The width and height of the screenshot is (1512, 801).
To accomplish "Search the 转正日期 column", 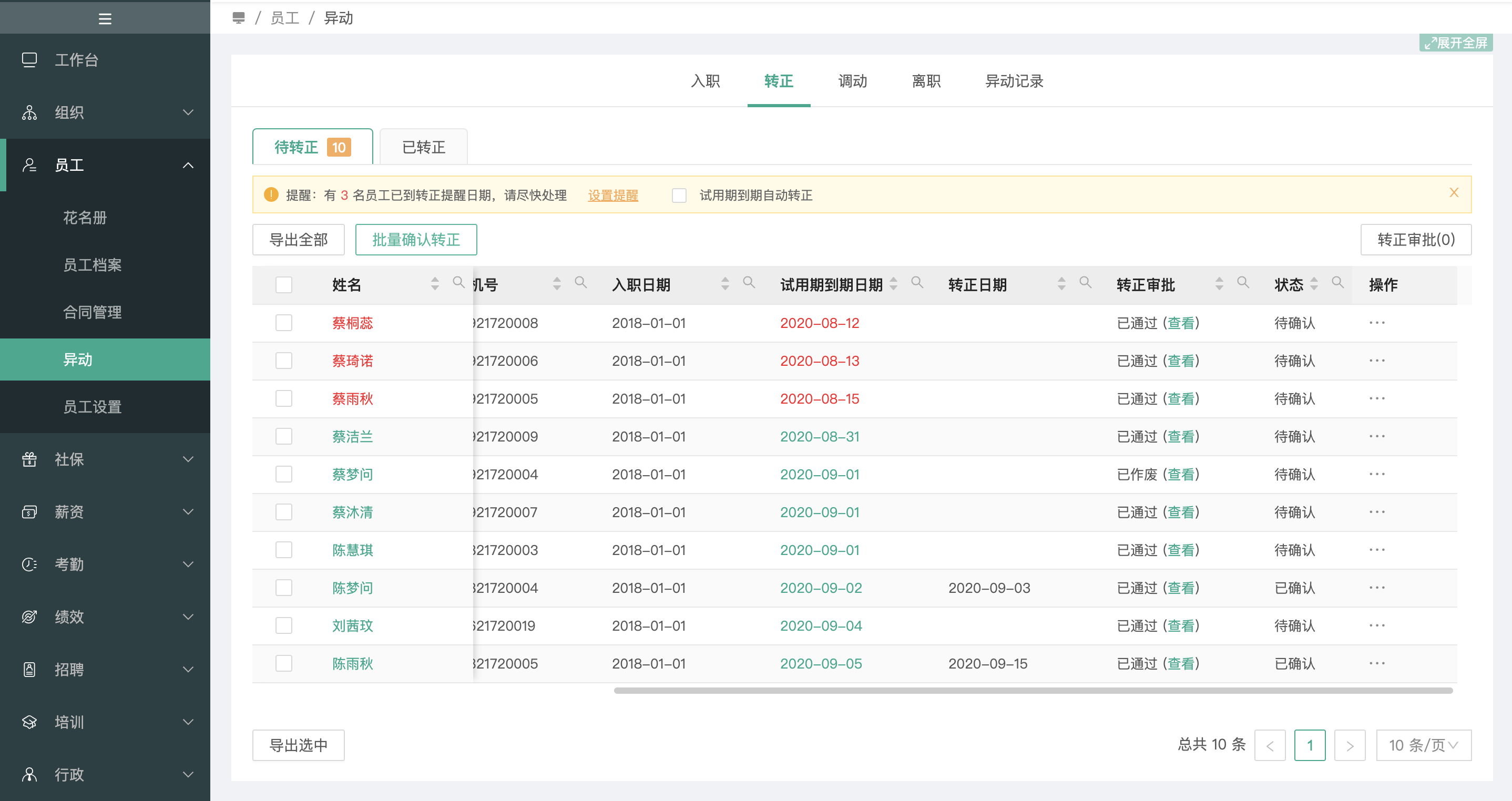I will click(1086, 283).
